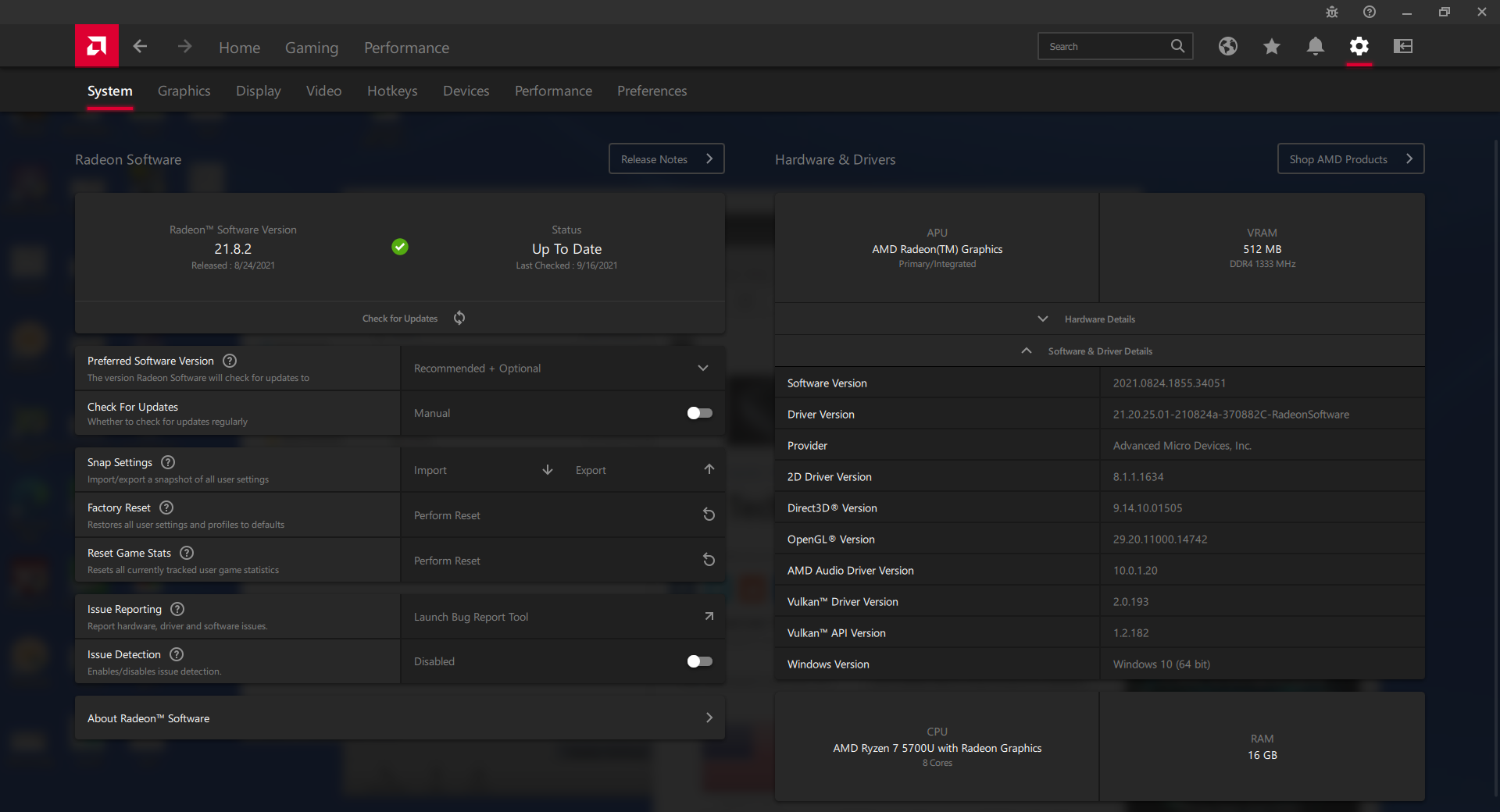Click Perform Reset for Reset Game Stats
Screen dimensions: 1500x812
(562, 560)
